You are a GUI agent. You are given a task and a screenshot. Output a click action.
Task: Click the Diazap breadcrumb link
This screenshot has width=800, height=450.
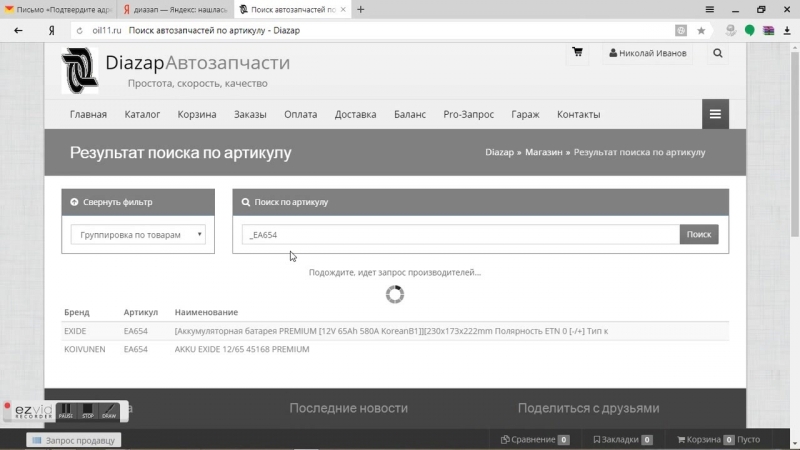point(499,152)
